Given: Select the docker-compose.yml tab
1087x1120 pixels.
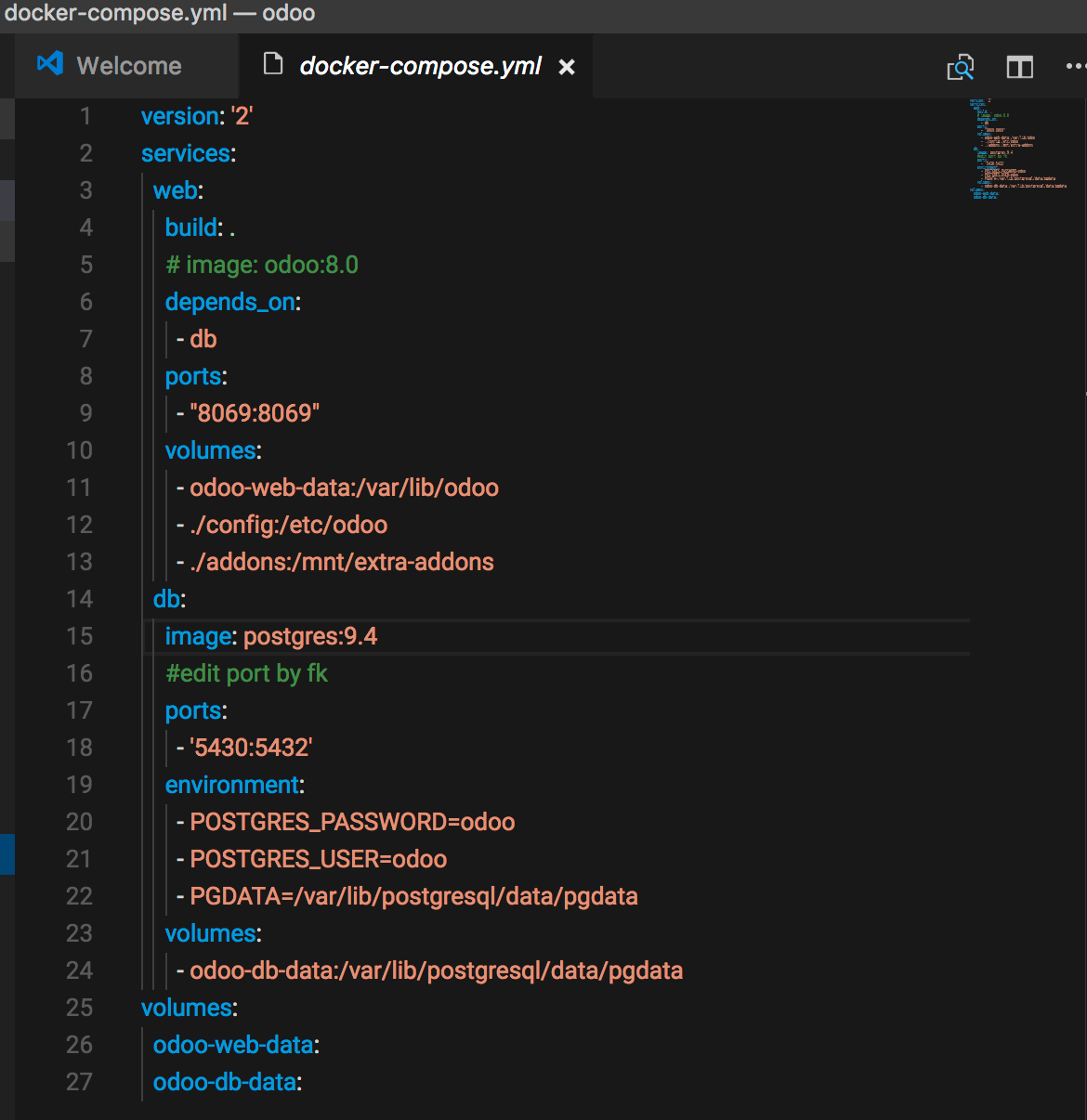Looking at the screenshot, I should (420, 66).
